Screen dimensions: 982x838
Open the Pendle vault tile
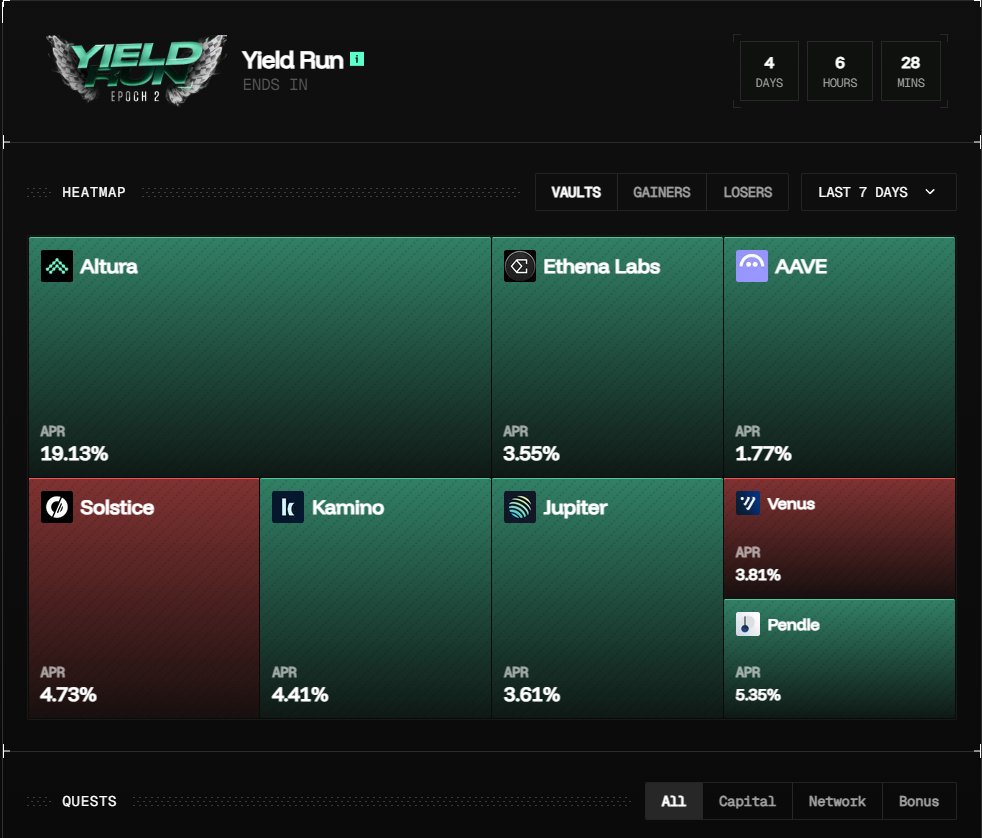839,659
